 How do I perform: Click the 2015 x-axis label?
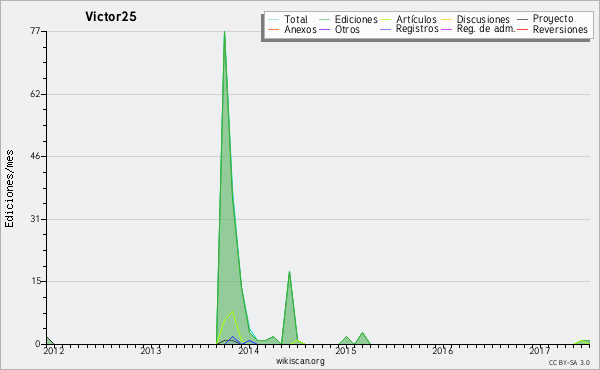(346, 350)
